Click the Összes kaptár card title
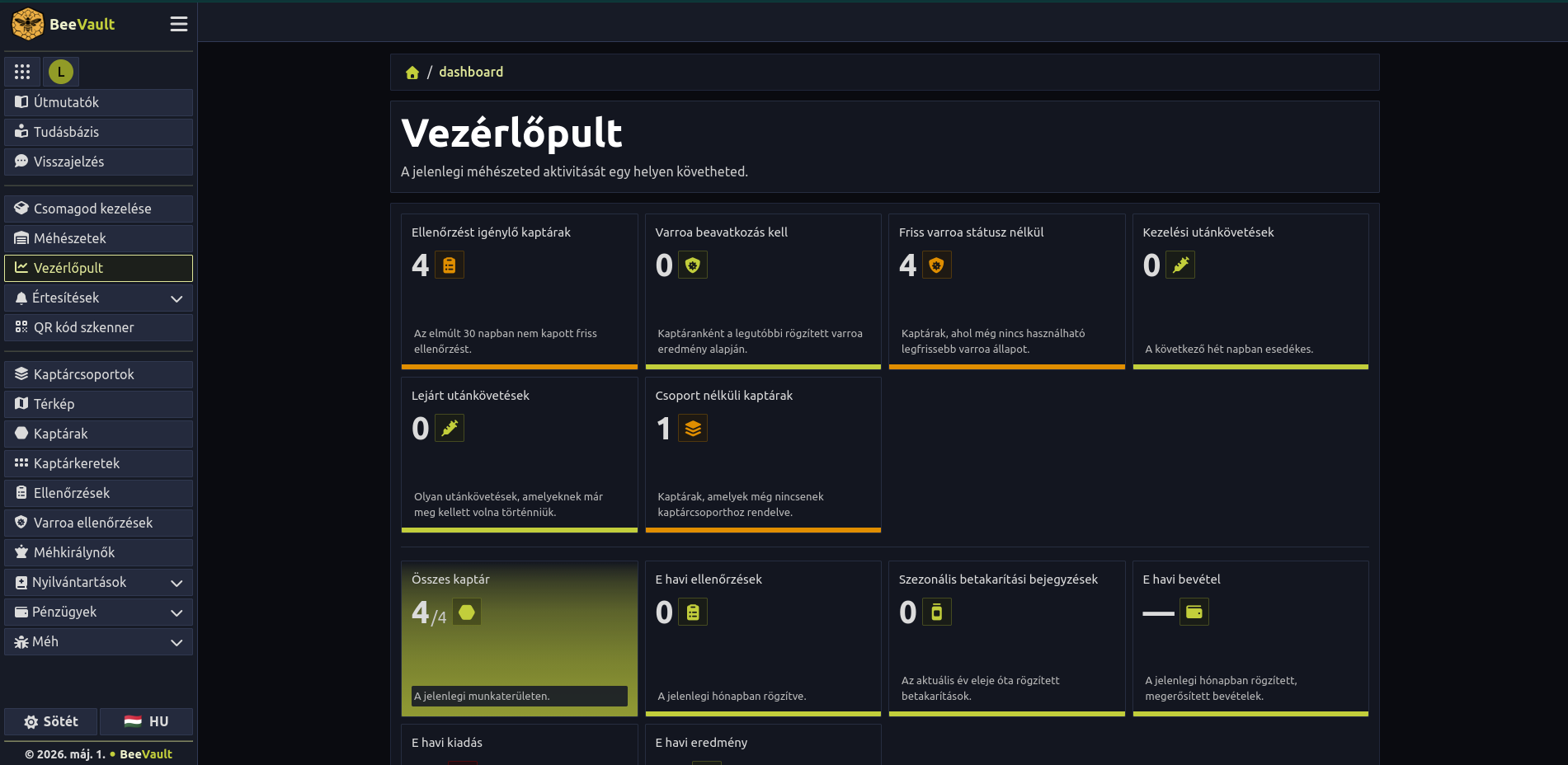This screenshot has width=1568, height=765. 450,580
